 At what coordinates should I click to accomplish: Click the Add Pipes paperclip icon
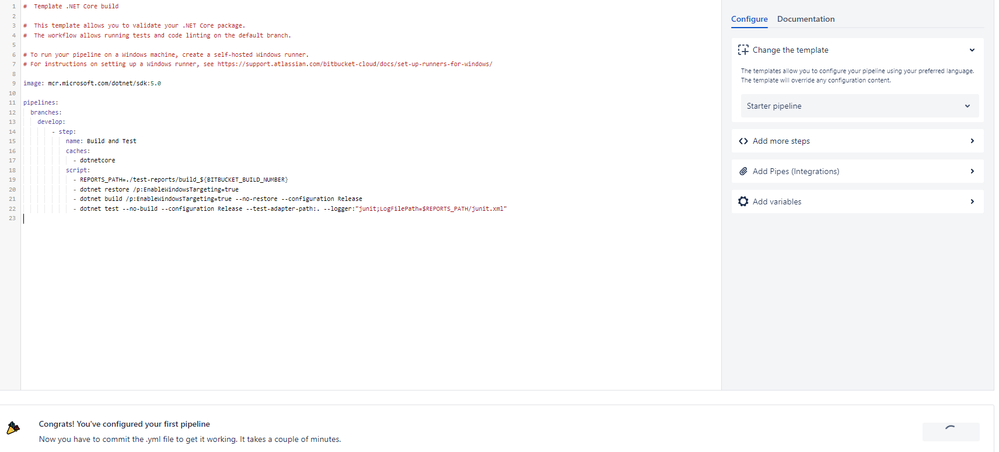click(743, 171)
